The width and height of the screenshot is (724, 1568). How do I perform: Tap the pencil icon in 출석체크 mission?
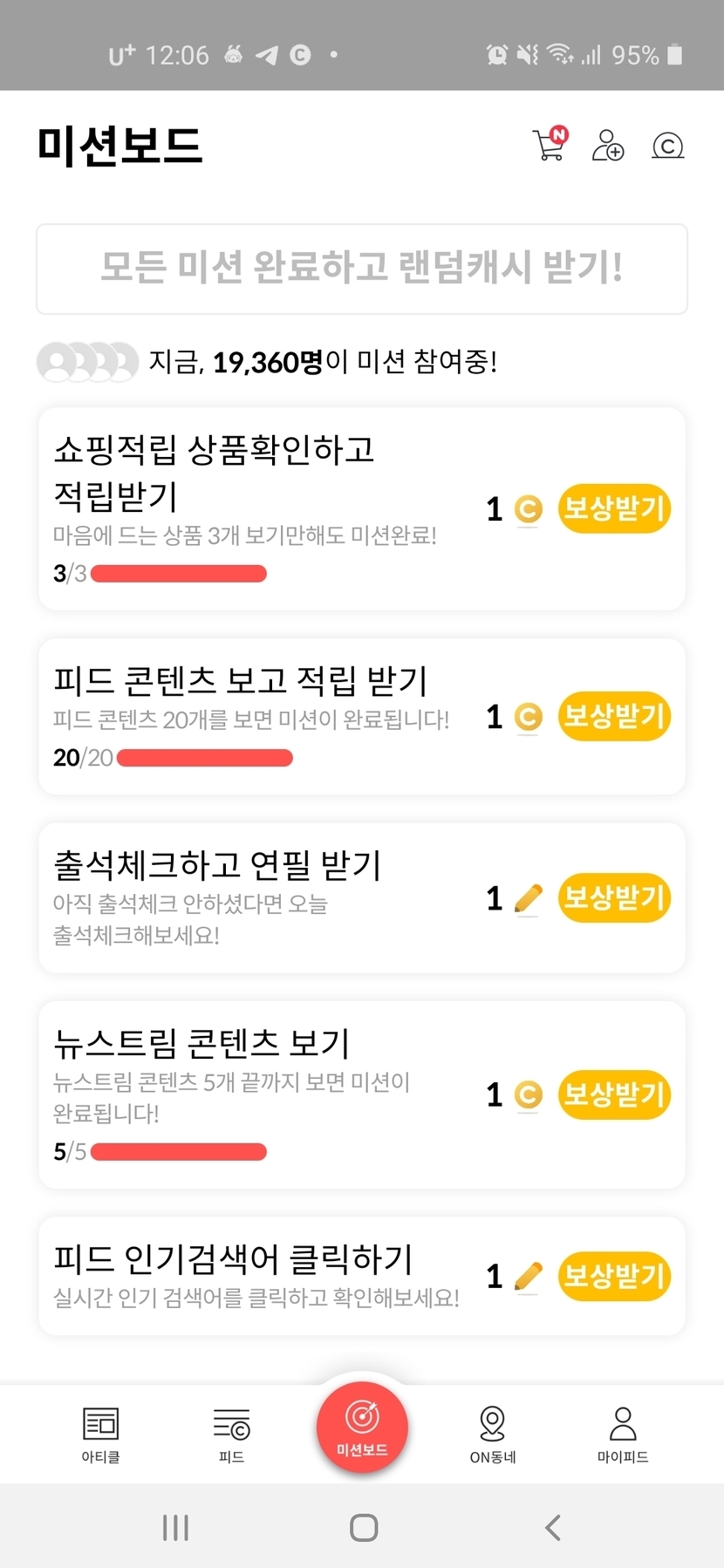(528, 898)
